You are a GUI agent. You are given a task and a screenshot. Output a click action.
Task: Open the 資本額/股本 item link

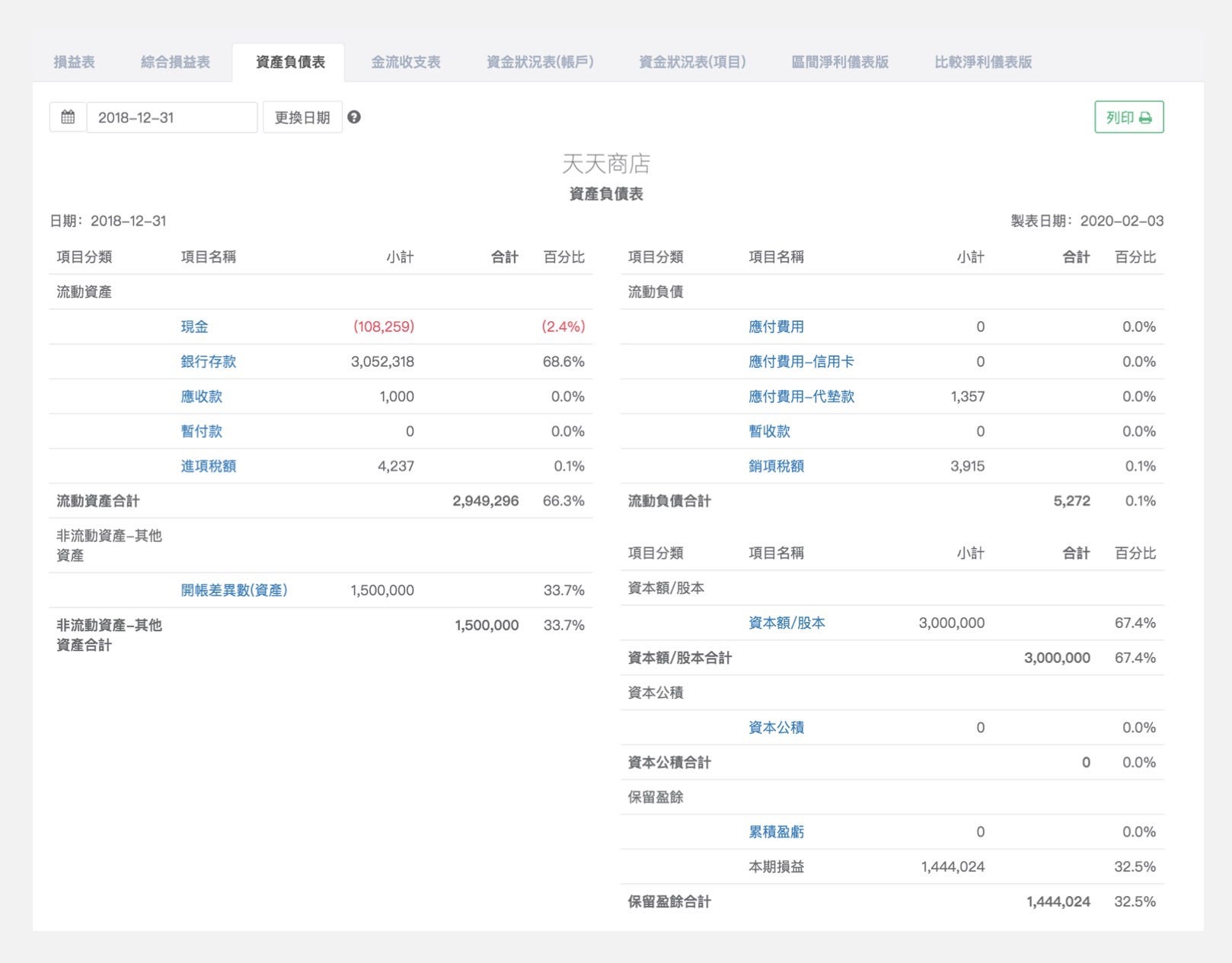[787, 623]
